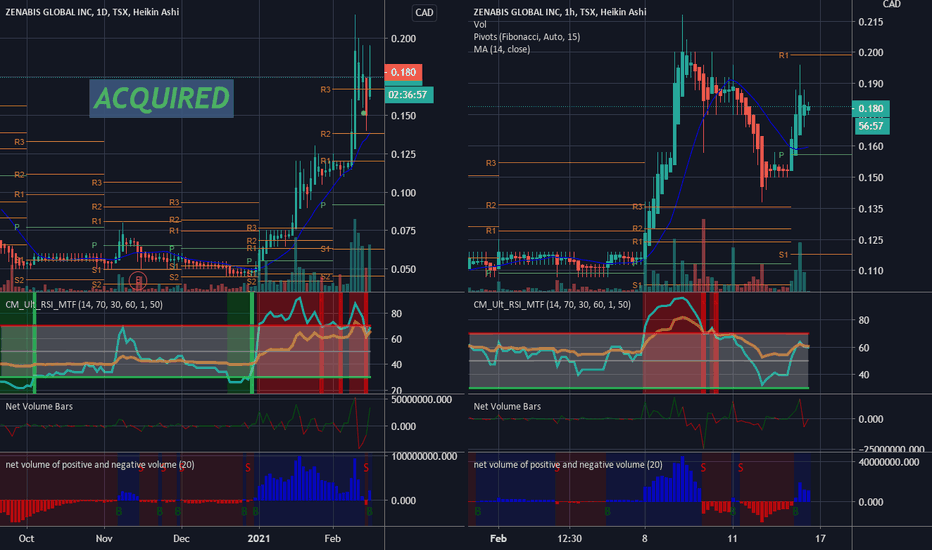Open the daily chart title ZENABIS GLOBAL INC, 1D
932x550 pixels.
[x=92, y=12]
